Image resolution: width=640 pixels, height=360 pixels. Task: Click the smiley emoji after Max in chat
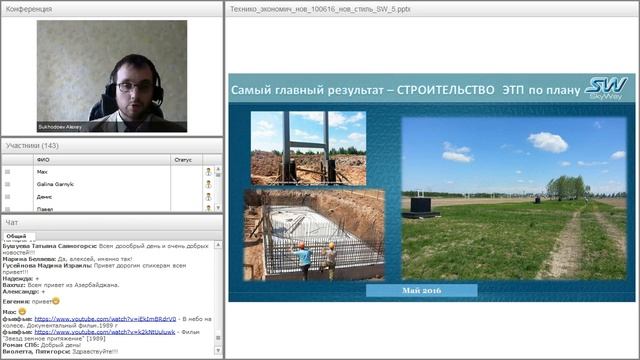point(22,311)
